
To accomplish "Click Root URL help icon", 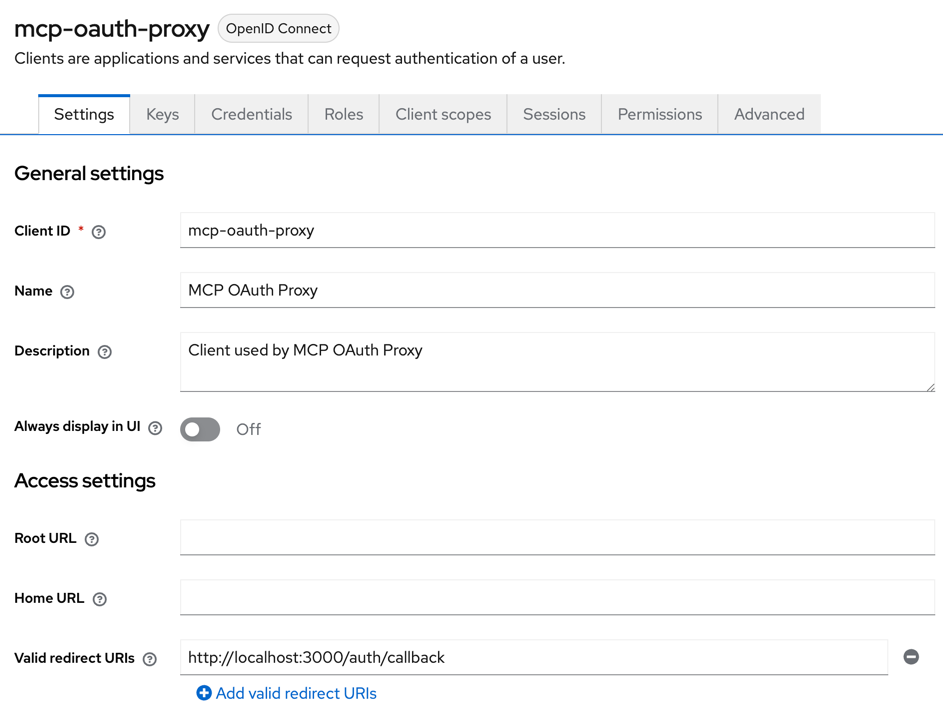I will point(92,539).
